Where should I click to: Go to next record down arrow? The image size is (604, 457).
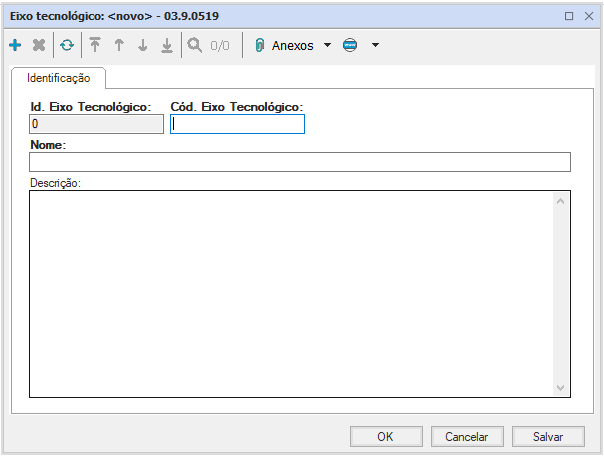point(143,45)
